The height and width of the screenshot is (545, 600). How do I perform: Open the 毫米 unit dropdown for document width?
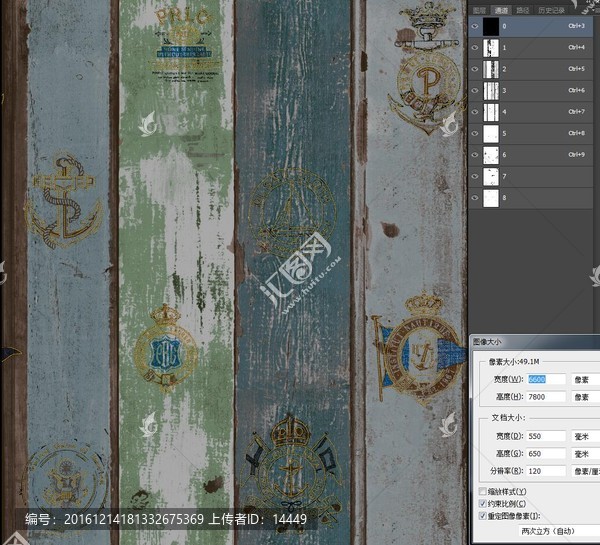pos(585,436)
